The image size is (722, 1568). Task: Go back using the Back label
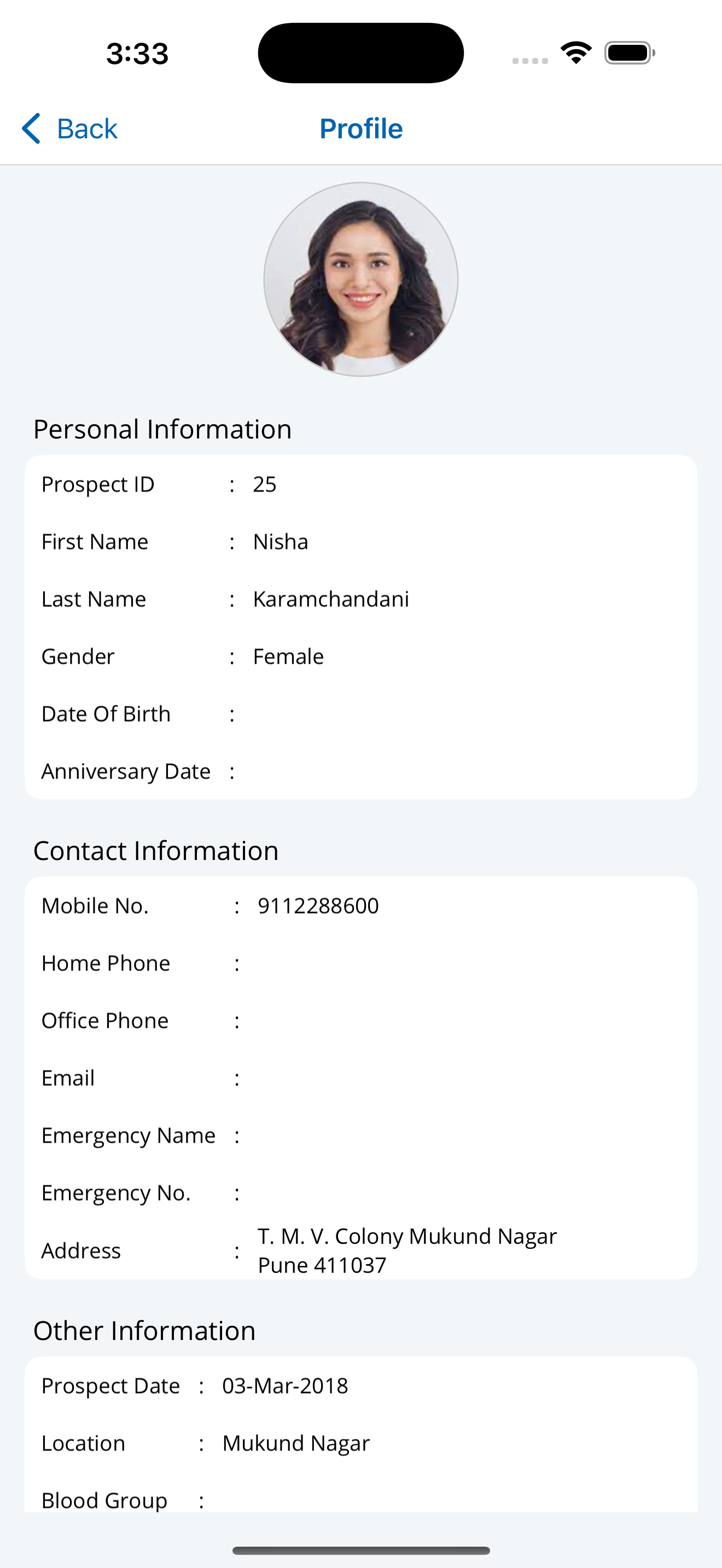[87, 128]
